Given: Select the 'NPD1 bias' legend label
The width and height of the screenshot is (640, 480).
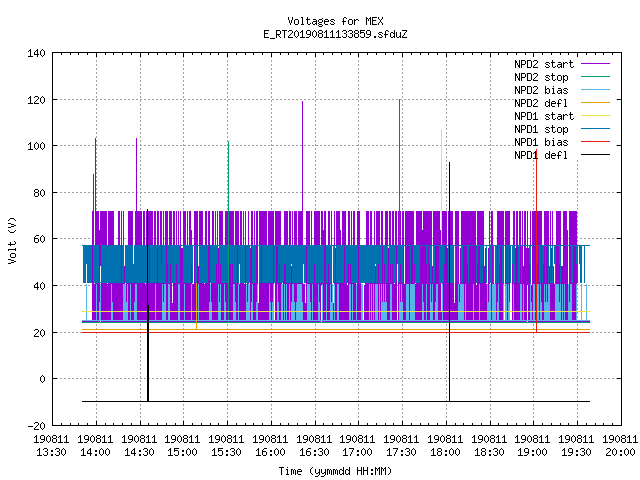Looking at the screenshot, I should pos(541,142).
